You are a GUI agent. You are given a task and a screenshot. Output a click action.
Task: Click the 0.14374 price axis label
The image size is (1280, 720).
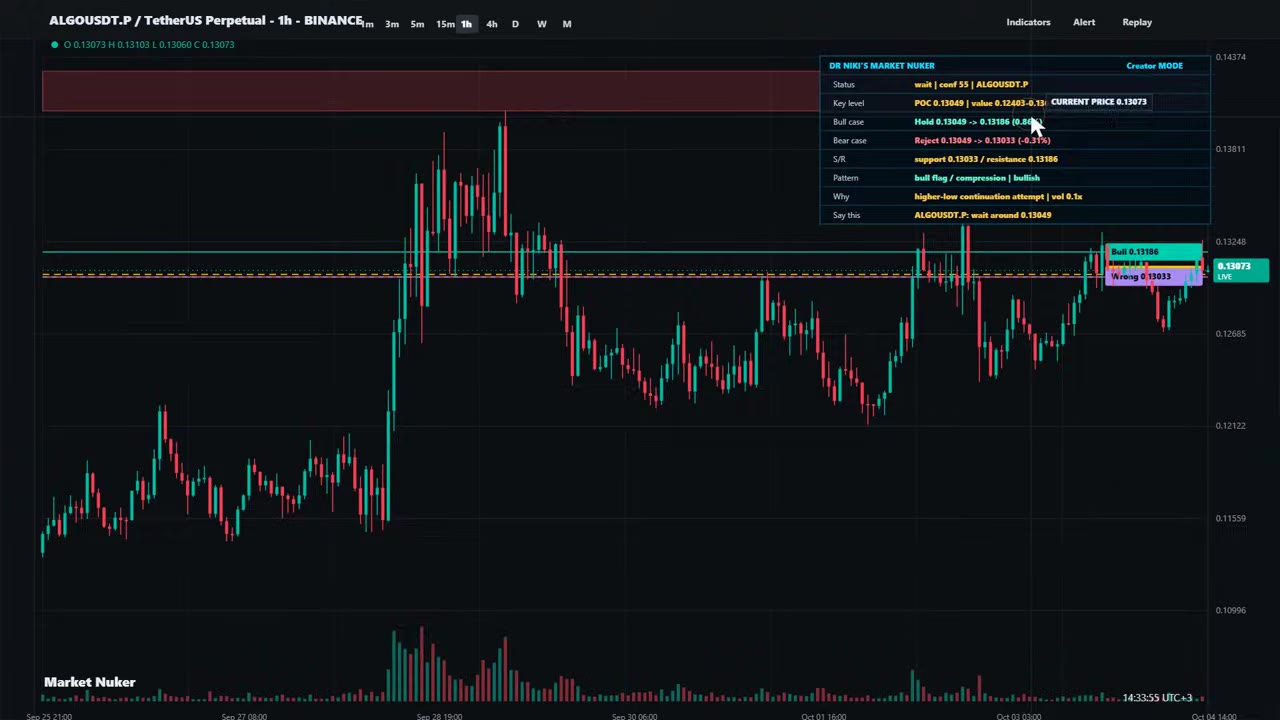[1230, 57]
